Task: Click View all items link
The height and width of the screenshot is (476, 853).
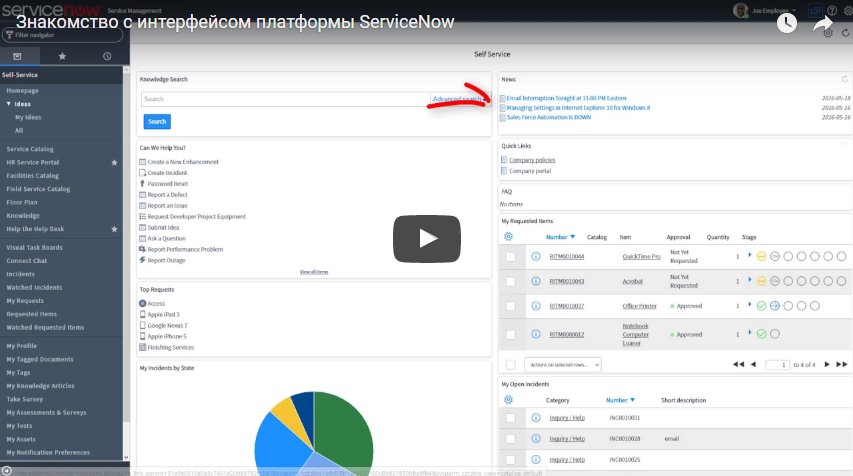Action: 314,271
